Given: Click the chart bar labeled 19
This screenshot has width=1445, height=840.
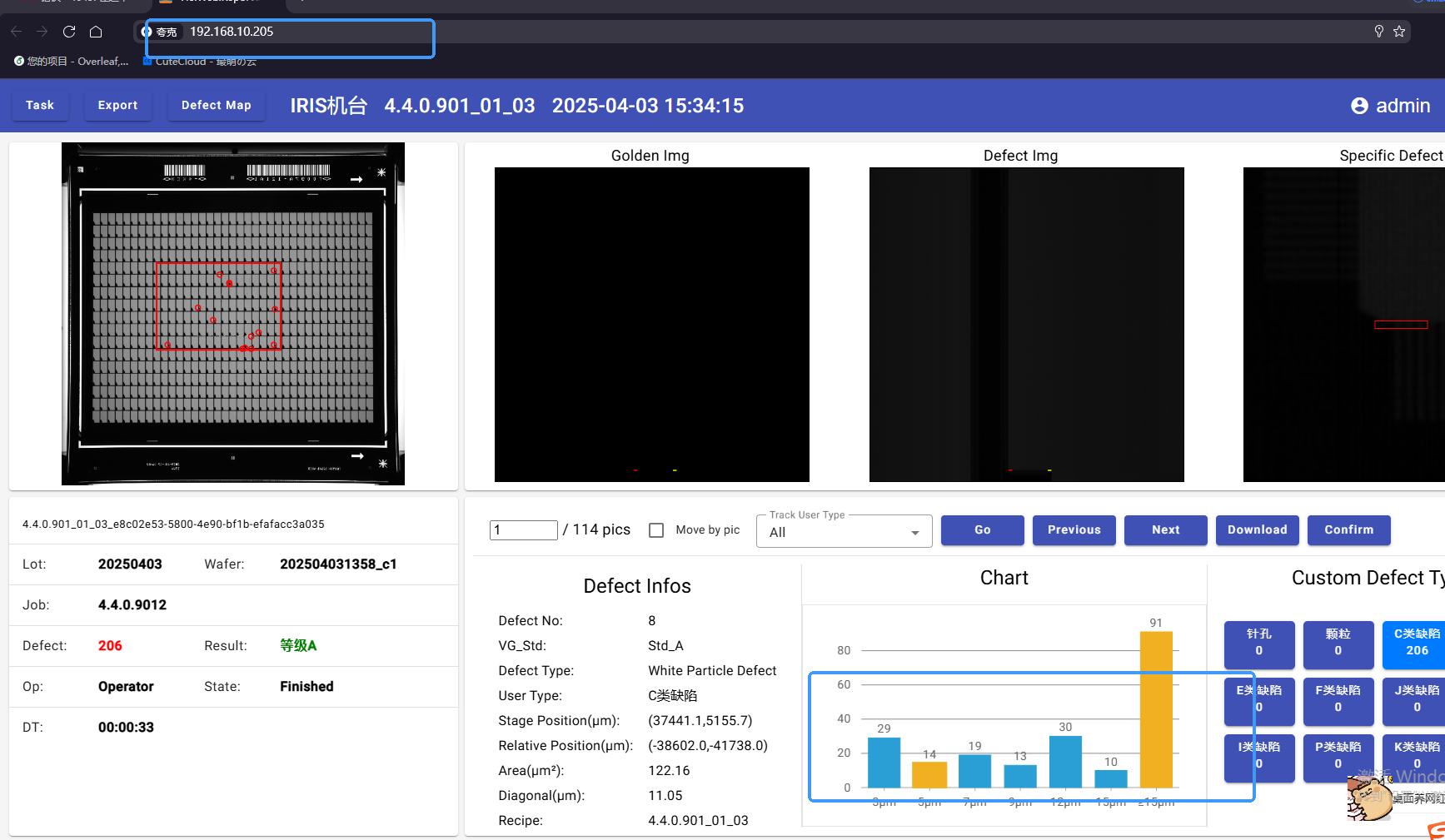Looking at the screenshot, I should point(974,771).
